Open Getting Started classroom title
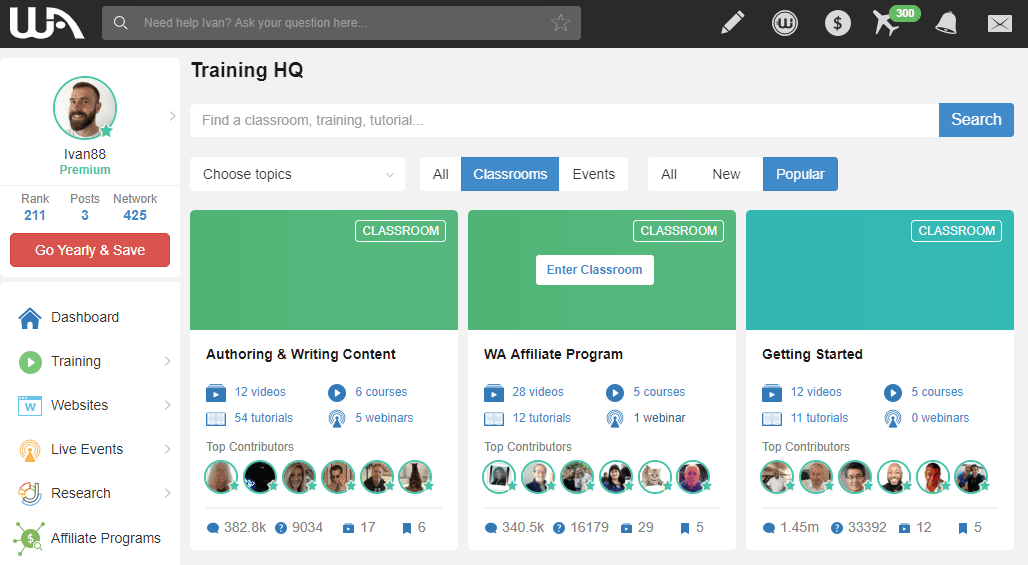 (x=812, y=355)
